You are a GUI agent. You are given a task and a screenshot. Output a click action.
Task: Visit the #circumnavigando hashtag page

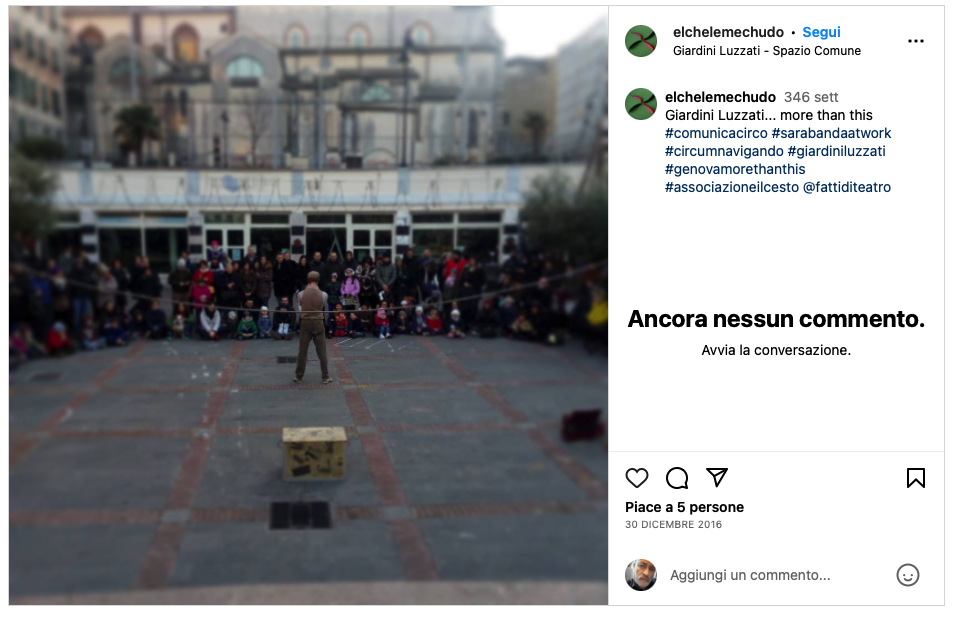pyautogui.click(x=724, y=151)
